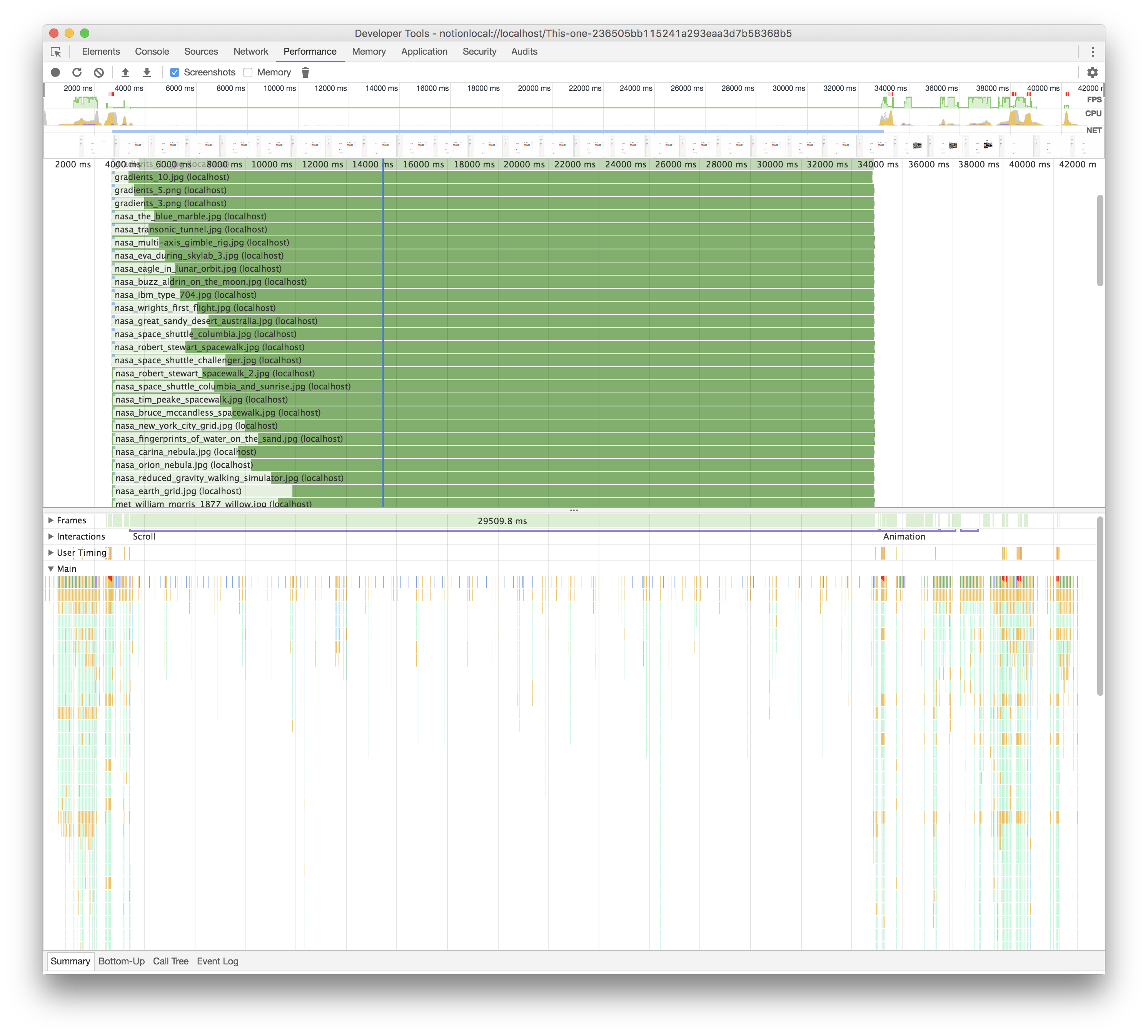
Task: Start recording a new performance profile
Action: click(x=55, y=72)
